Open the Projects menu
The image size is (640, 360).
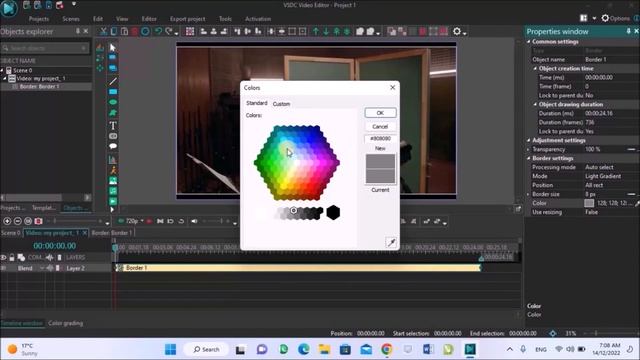[x=39, y=19]
